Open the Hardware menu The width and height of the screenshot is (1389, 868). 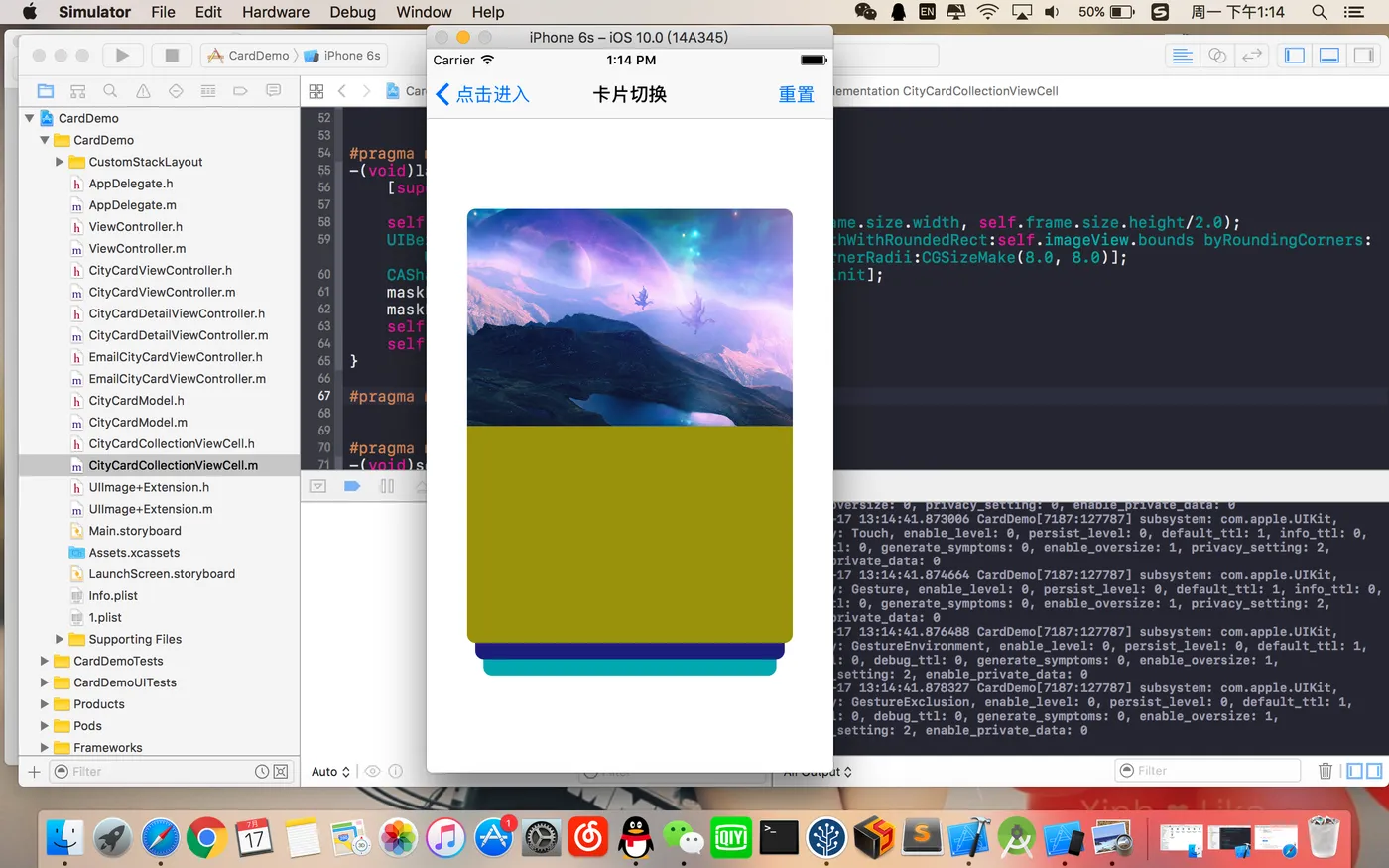coord(276,12)
